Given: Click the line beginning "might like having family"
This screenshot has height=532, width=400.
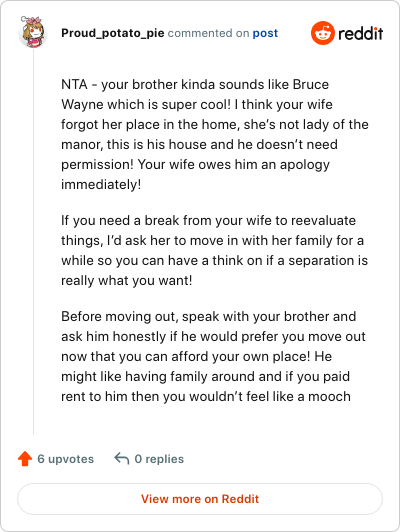Looking at the screenshot, I should [206, 377].
